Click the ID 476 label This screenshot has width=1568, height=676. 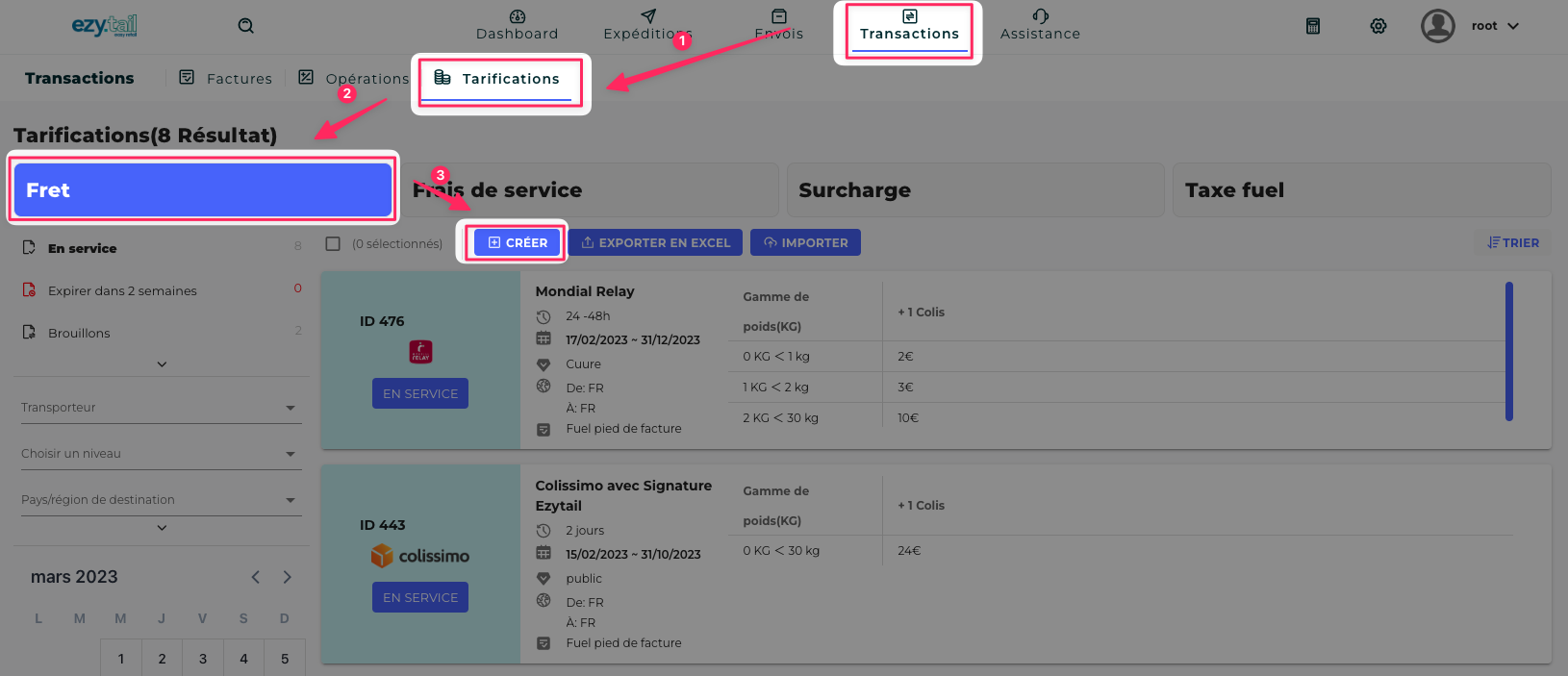click(x=382, y=321)
